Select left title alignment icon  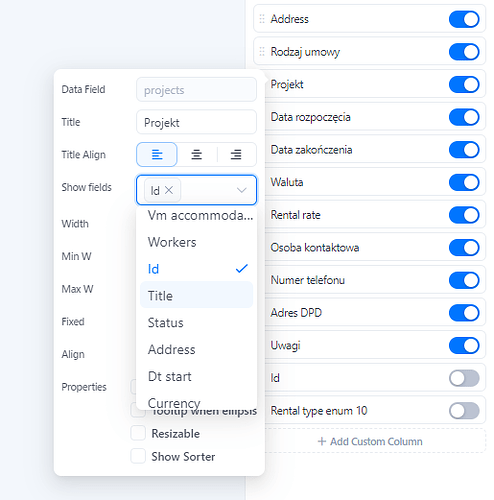pos(157,155)
